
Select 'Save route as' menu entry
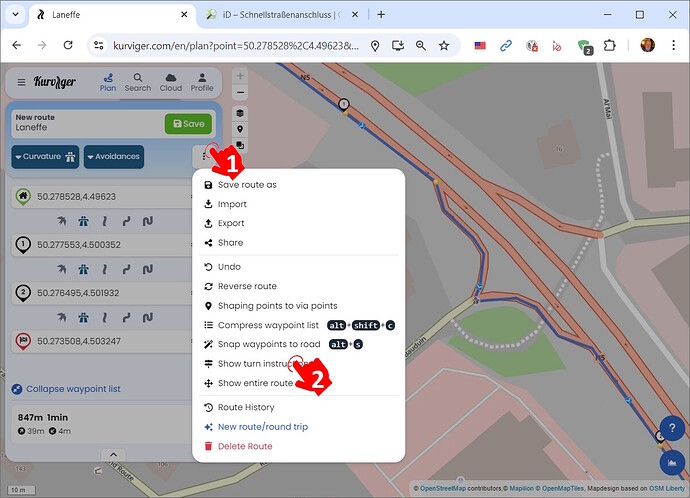[247, 185]
